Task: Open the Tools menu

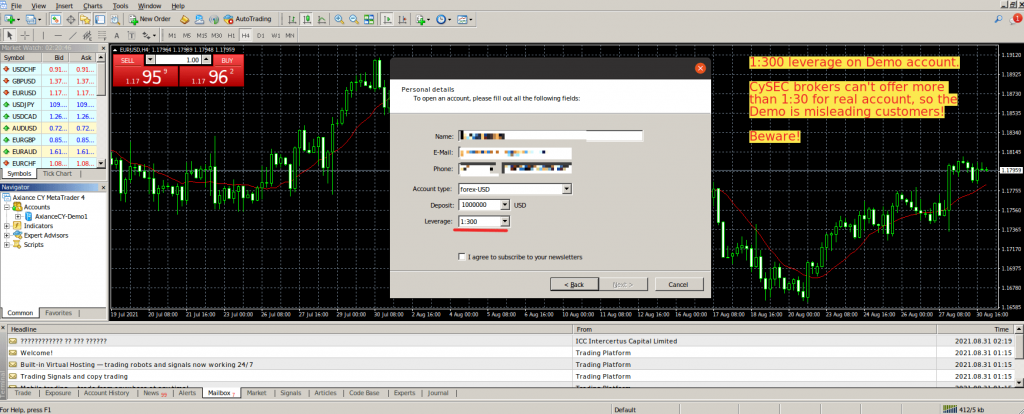Action: [120, 6]
